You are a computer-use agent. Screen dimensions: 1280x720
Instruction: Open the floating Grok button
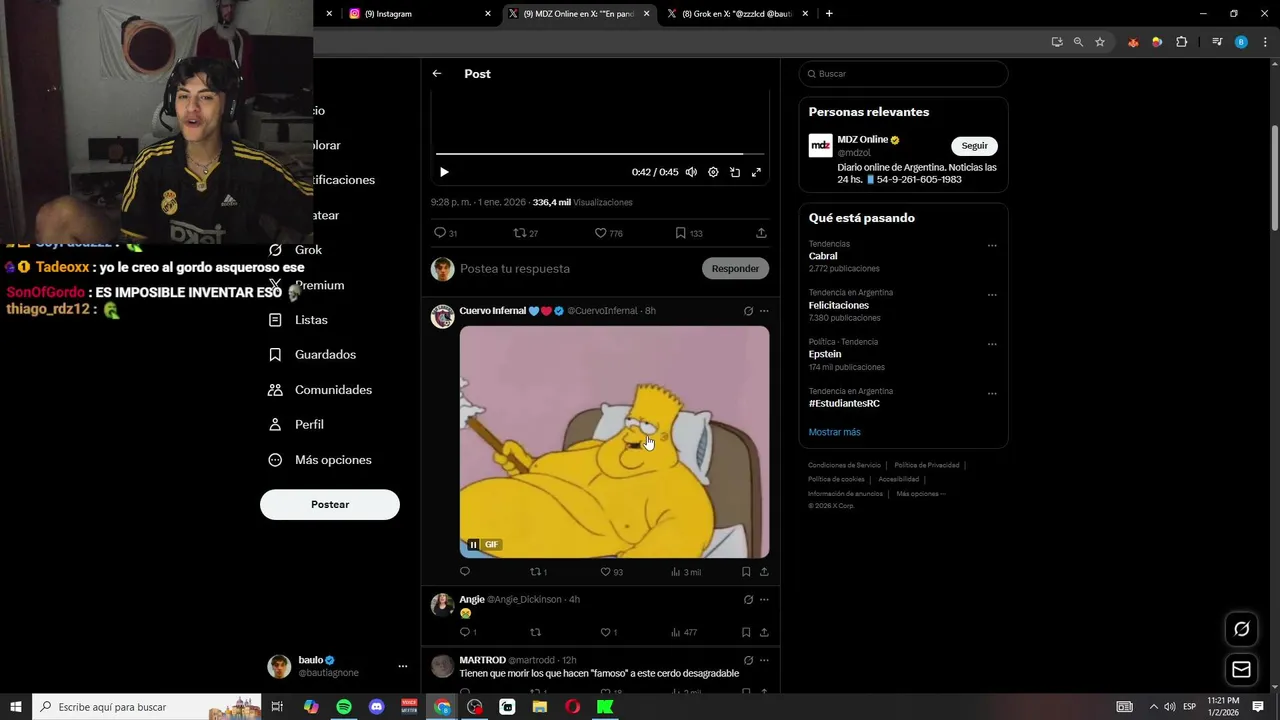click(x=1241, y=629)
